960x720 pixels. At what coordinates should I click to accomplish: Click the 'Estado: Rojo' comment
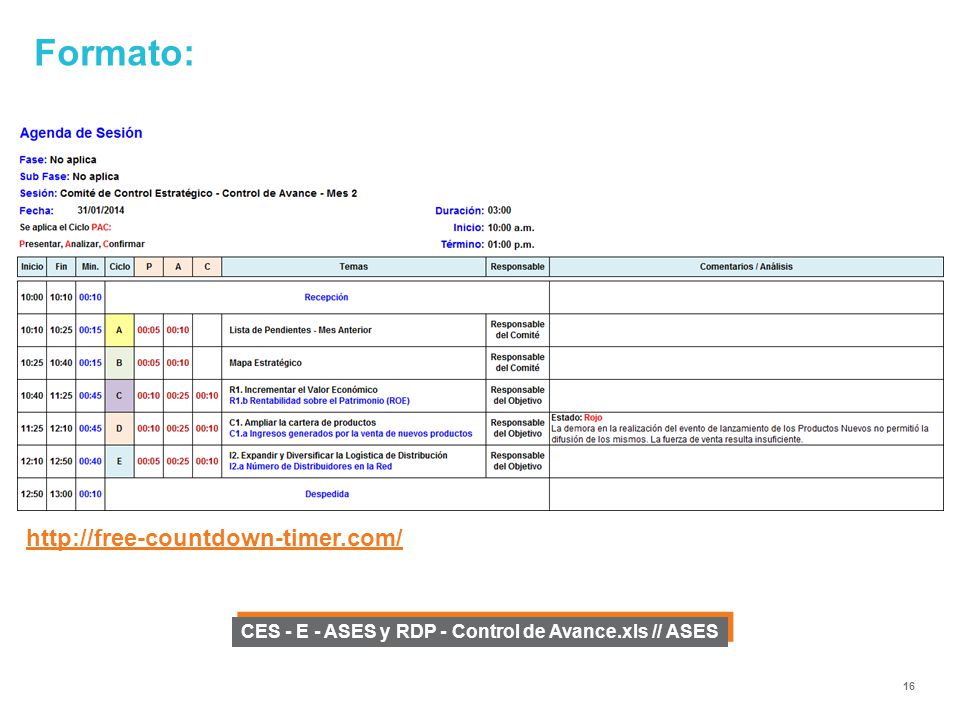[x=577, y=418]
